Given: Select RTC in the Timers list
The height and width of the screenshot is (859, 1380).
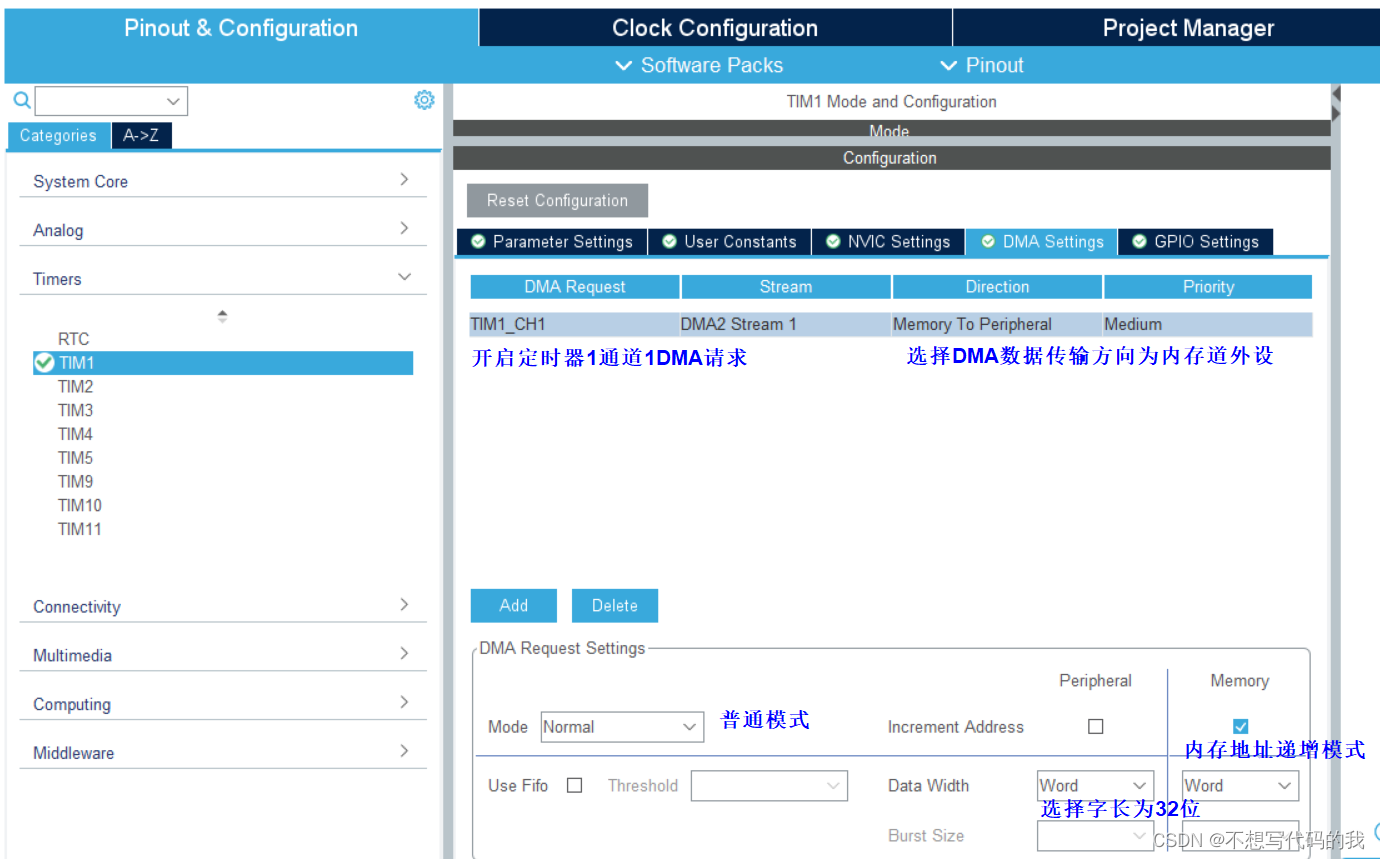Looking at the screenshot, I should [73, 339].
